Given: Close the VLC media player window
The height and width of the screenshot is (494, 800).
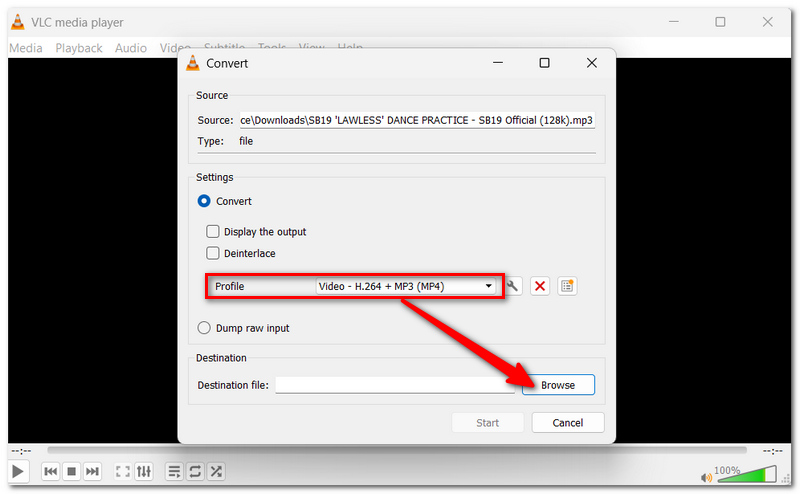Looking at the screenshot, I should pyautogui.click(x=767, y=22).
